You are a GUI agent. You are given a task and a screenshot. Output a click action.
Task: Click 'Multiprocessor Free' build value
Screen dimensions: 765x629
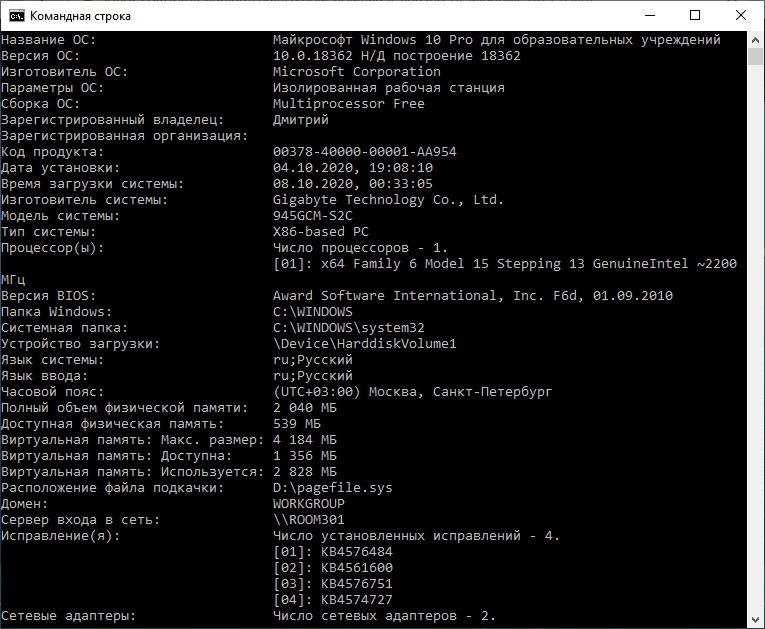point(349,103)
